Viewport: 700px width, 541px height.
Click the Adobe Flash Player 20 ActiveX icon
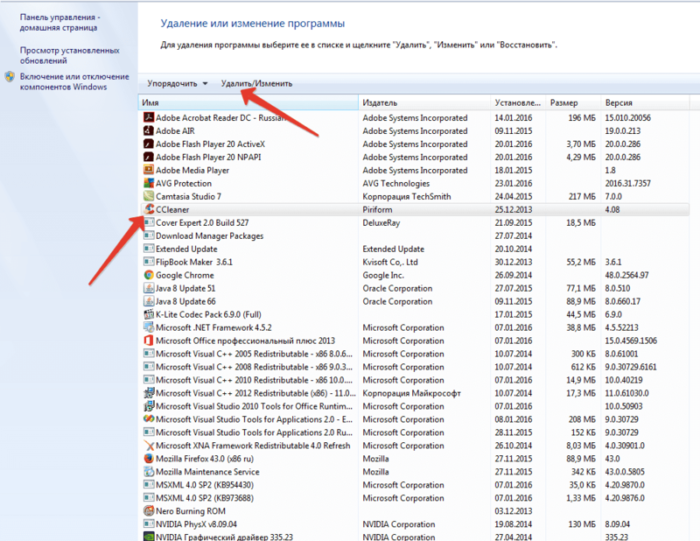149,144
